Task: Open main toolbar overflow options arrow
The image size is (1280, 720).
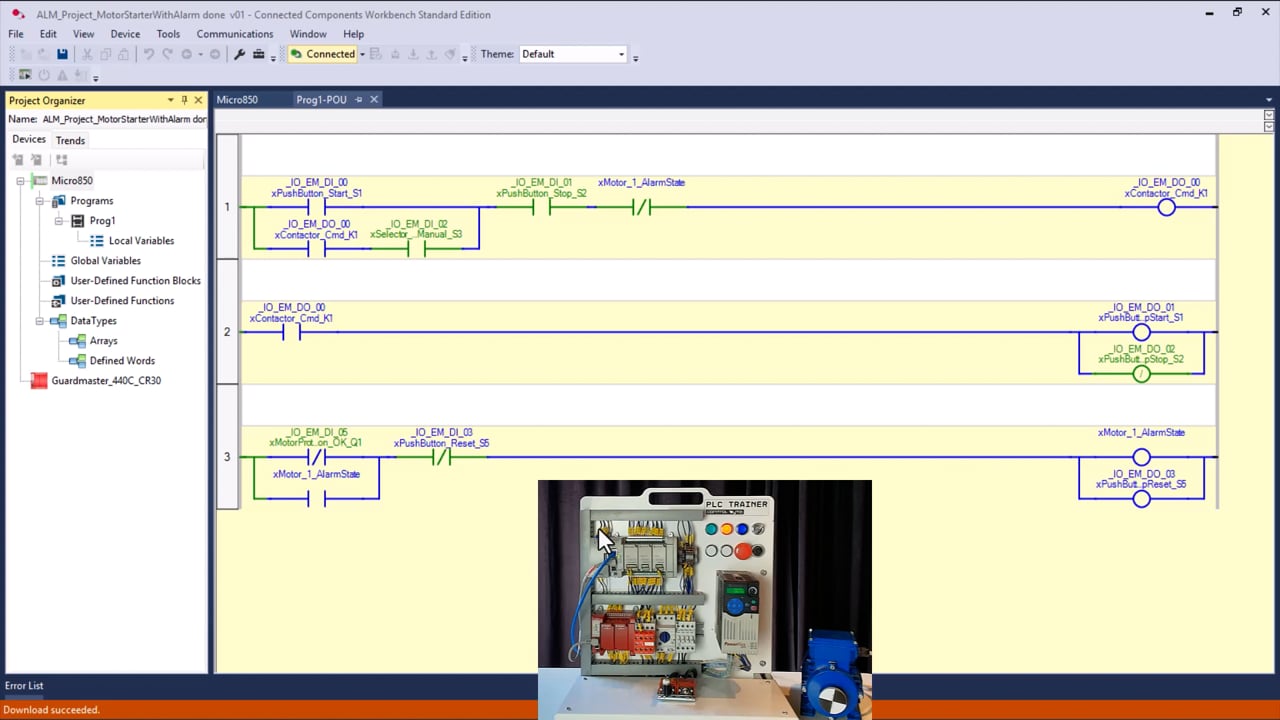Action: (273, 57)
